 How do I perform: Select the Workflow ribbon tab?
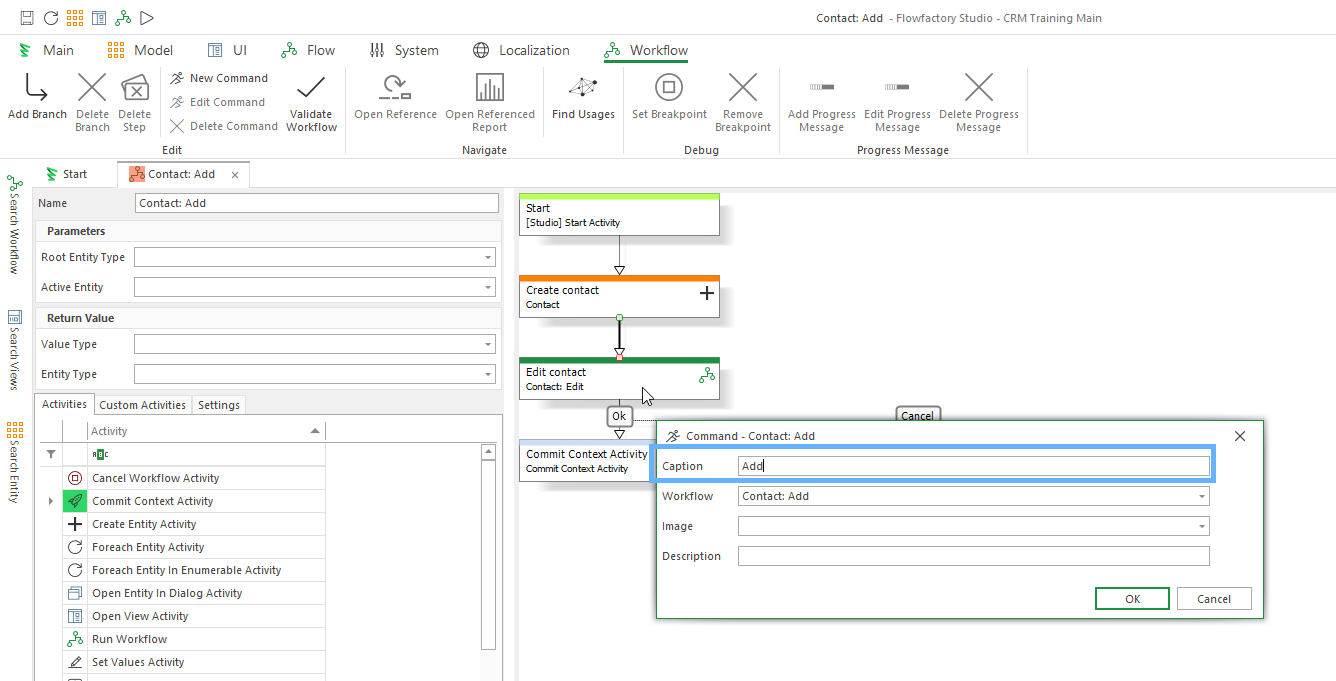[x=646, y=50]
